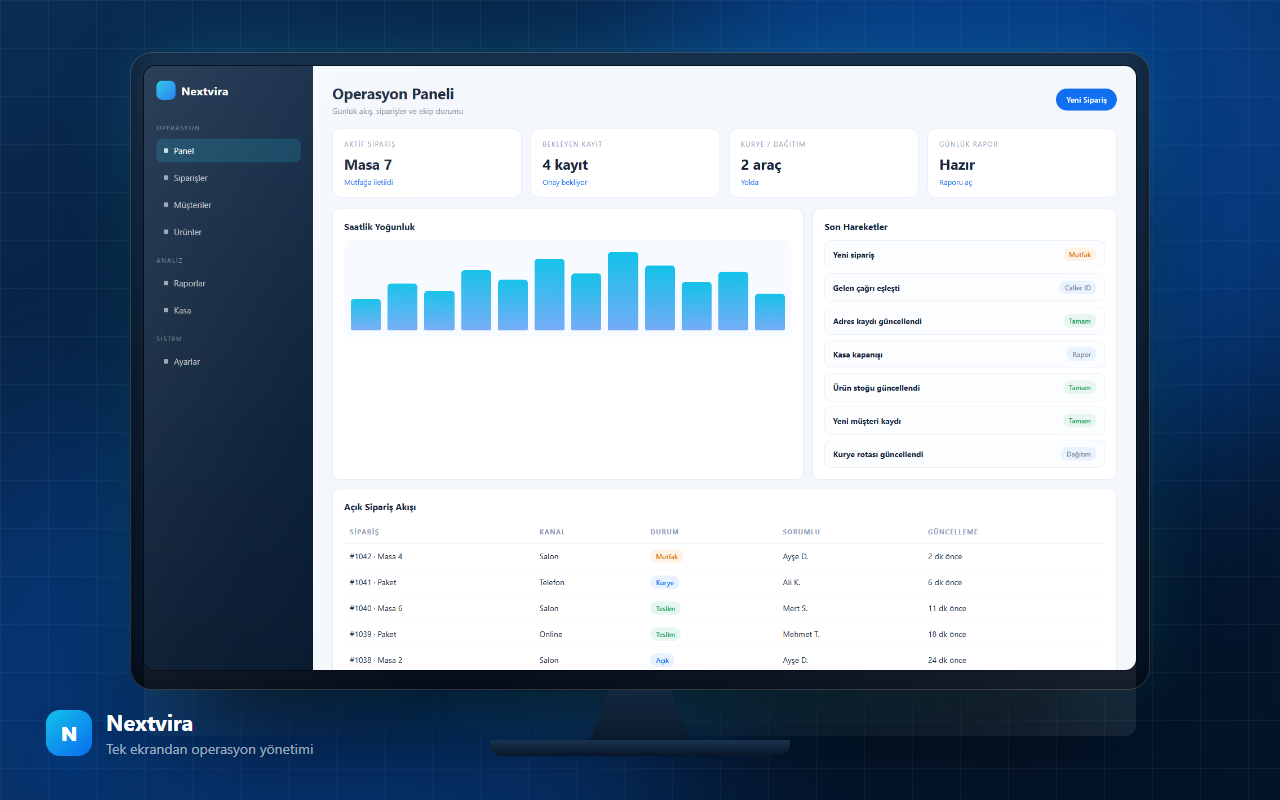This screenshot has width=1280, height=800.
Task: Select the "Gelen çağrı eşleşti" activity entry
Action: (x=964, y=288)
